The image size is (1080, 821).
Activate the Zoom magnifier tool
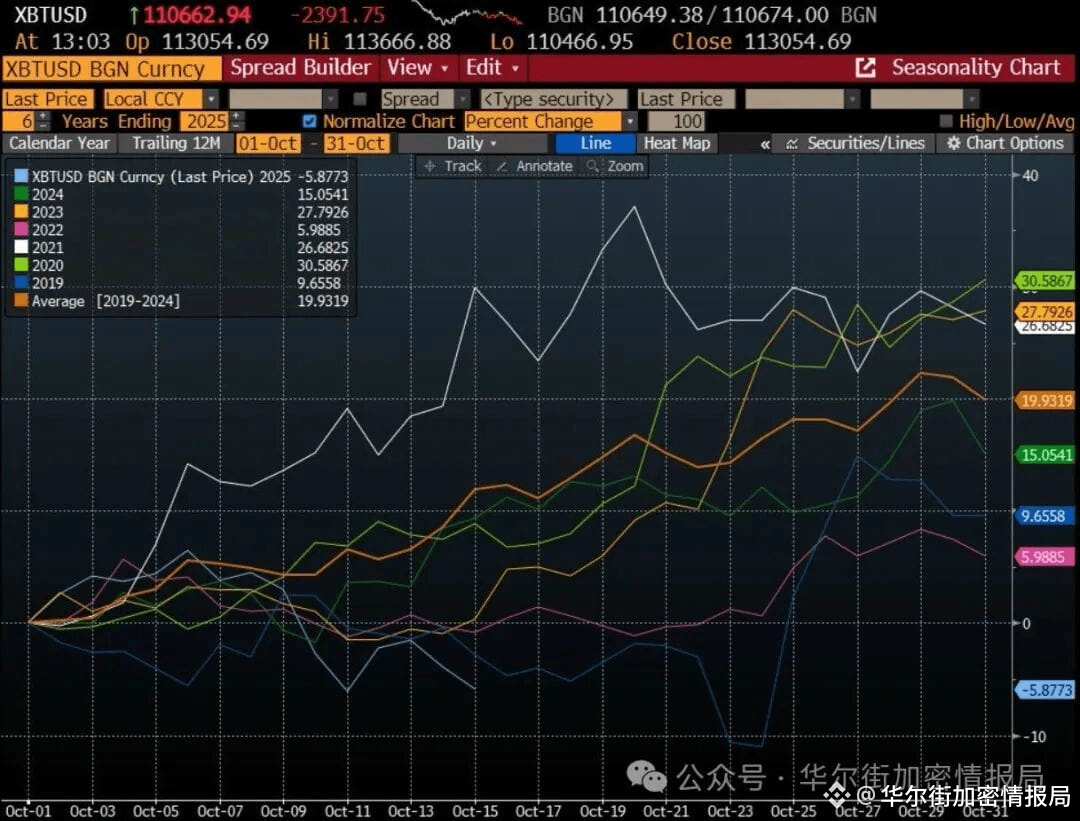[615, 166]
